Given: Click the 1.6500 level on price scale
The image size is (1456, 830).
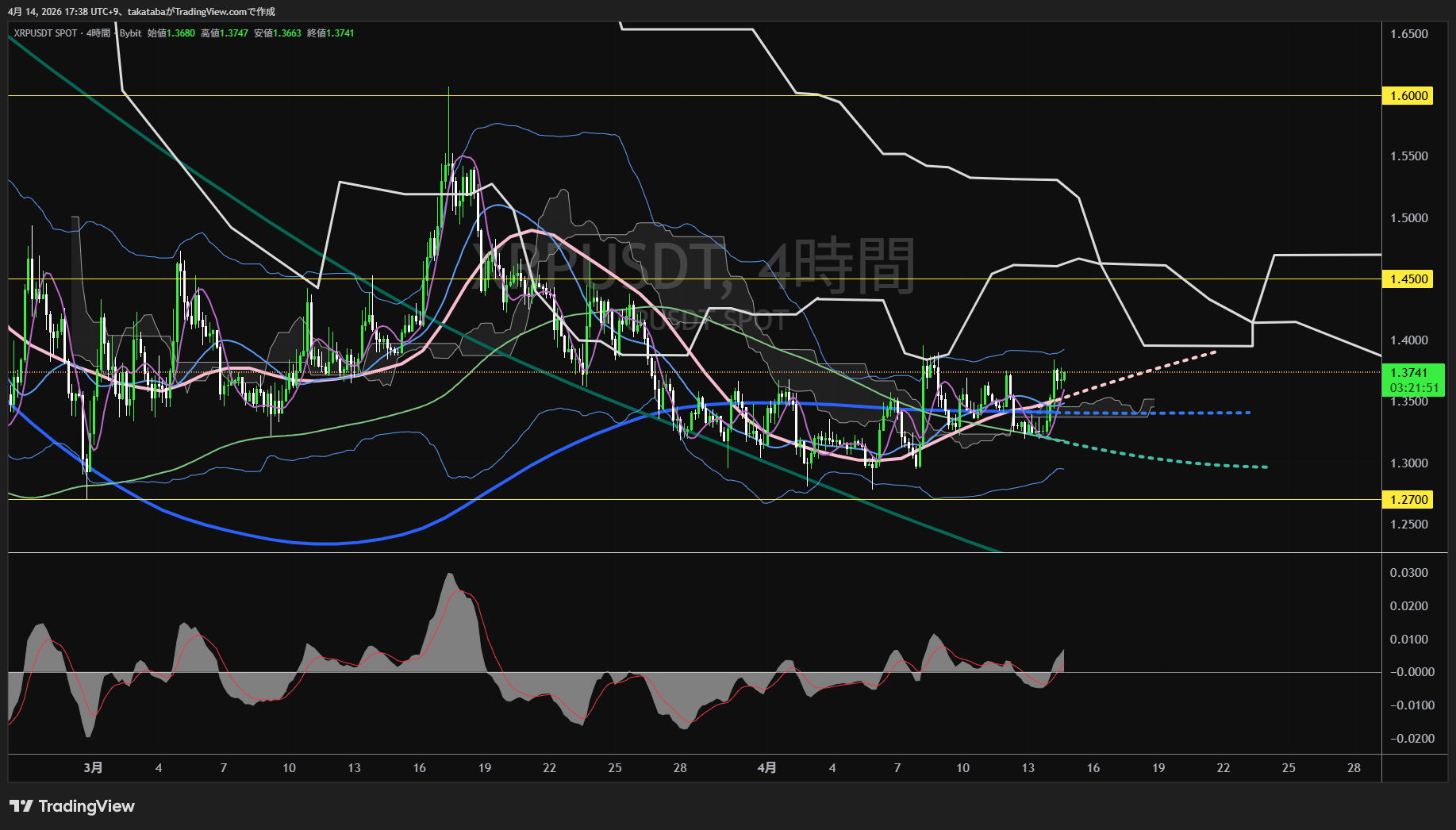Looking at the screenshot, I should coord(1408,34).
